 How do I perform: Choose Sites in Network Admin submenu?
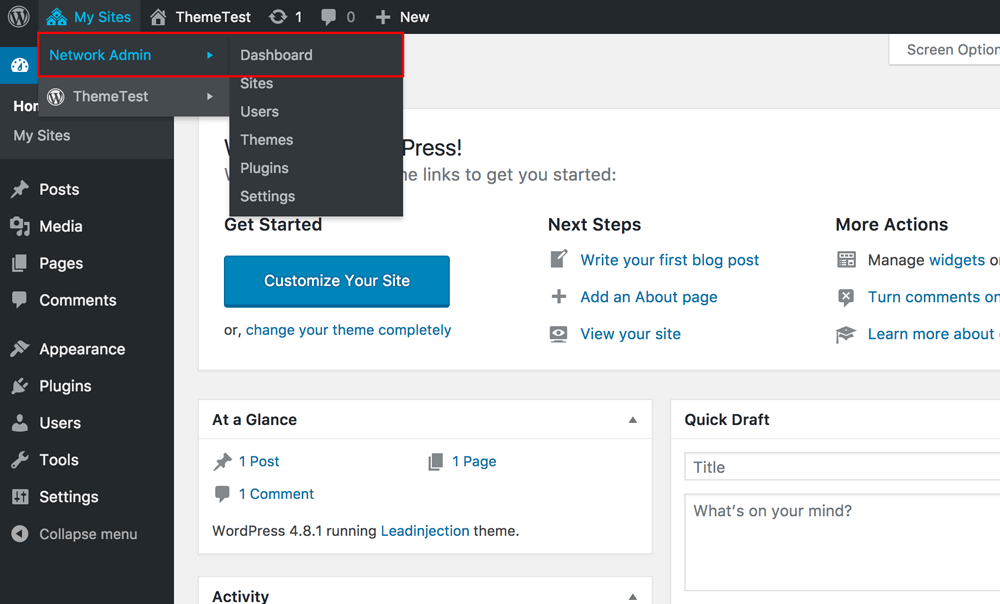tap(256, 84)
